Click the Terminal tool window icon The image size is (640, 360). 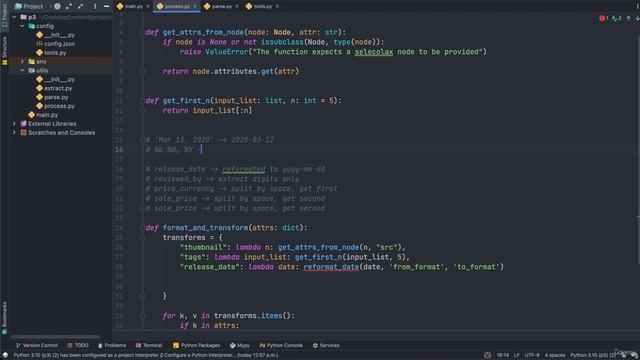point(138,345)
